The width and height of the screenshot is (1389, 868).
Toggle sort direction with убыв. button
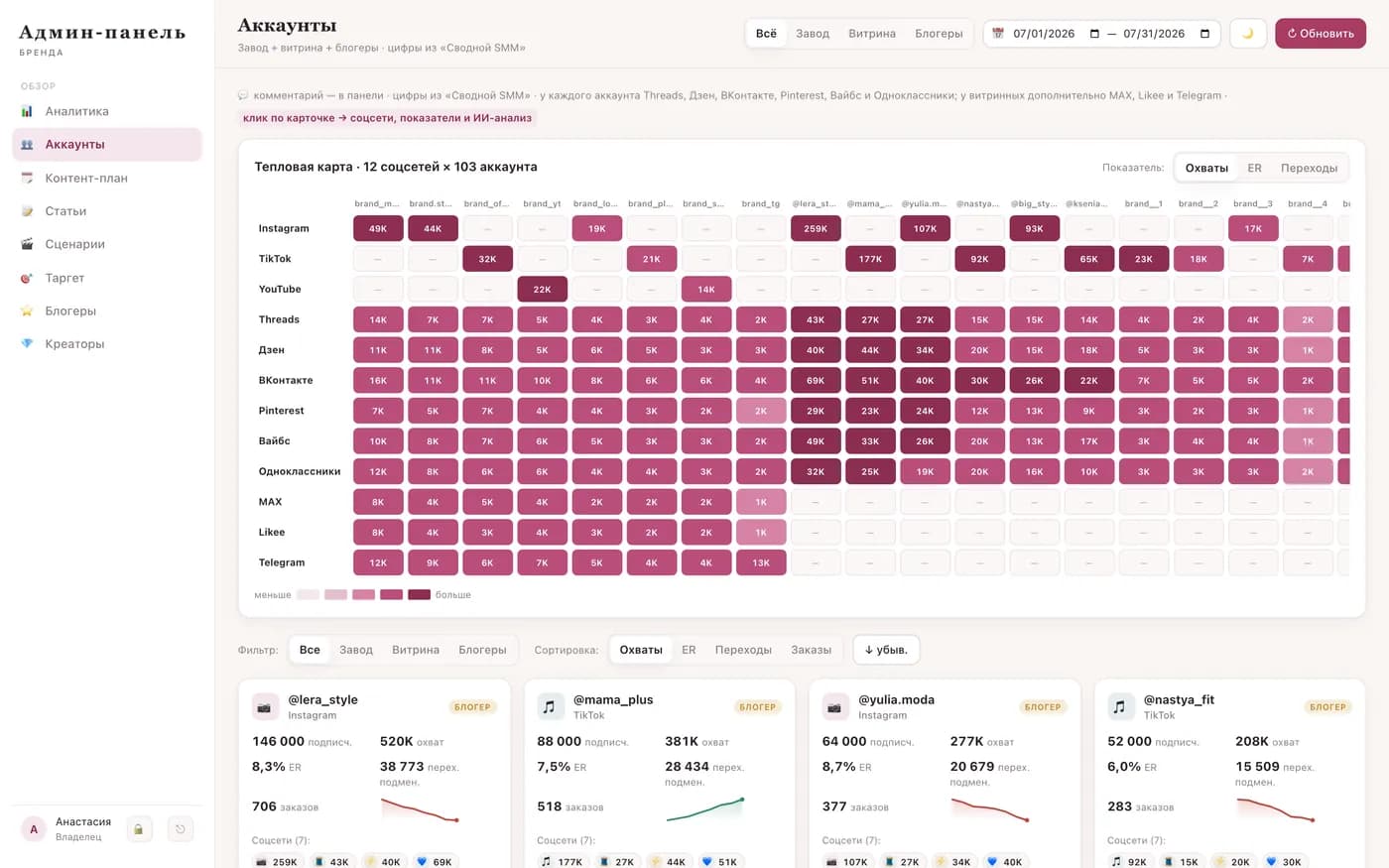[x=886, y=650]
